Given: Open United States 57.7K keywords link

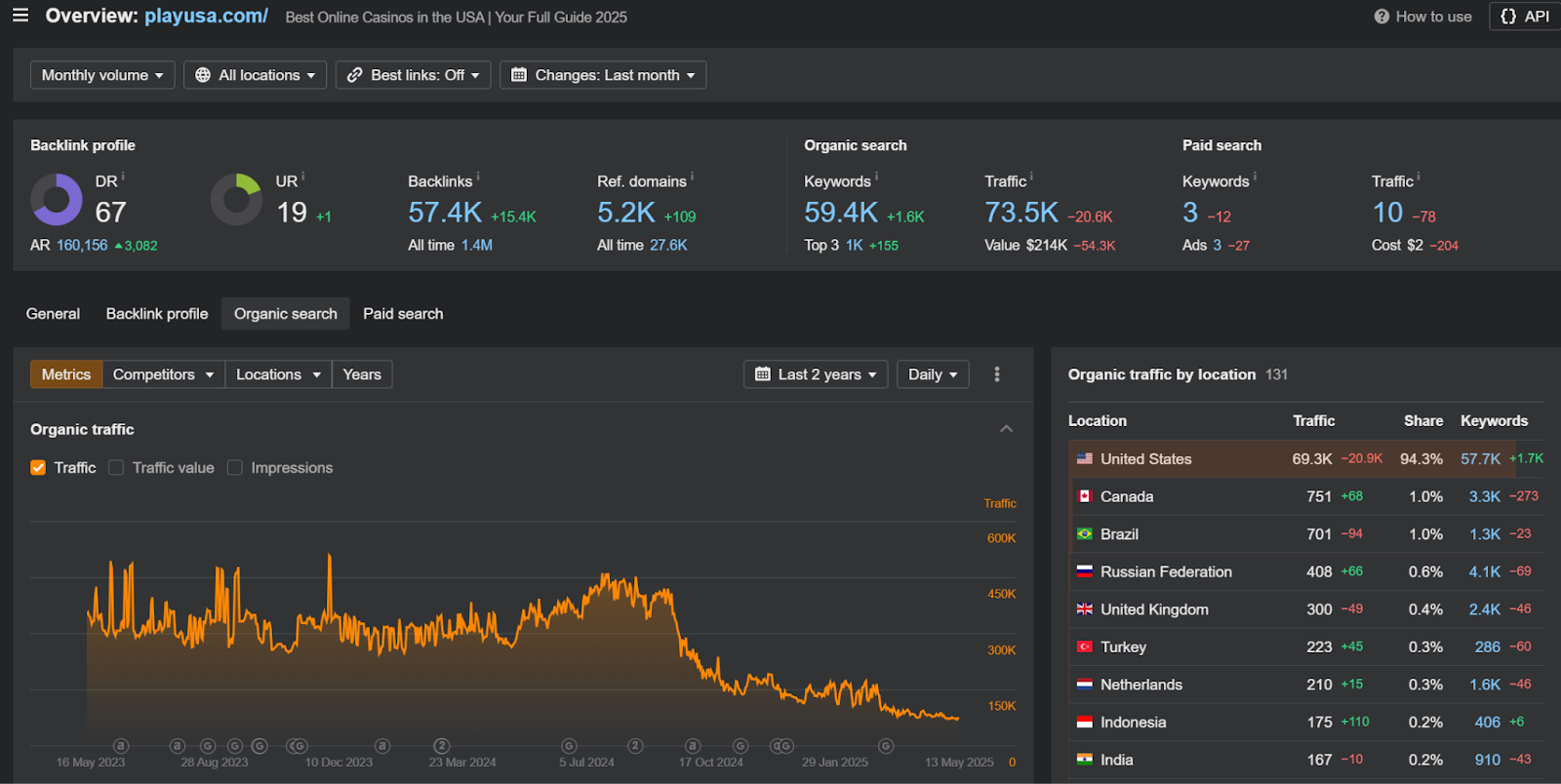Looking at the screenshot, I should coord(1480,459).
